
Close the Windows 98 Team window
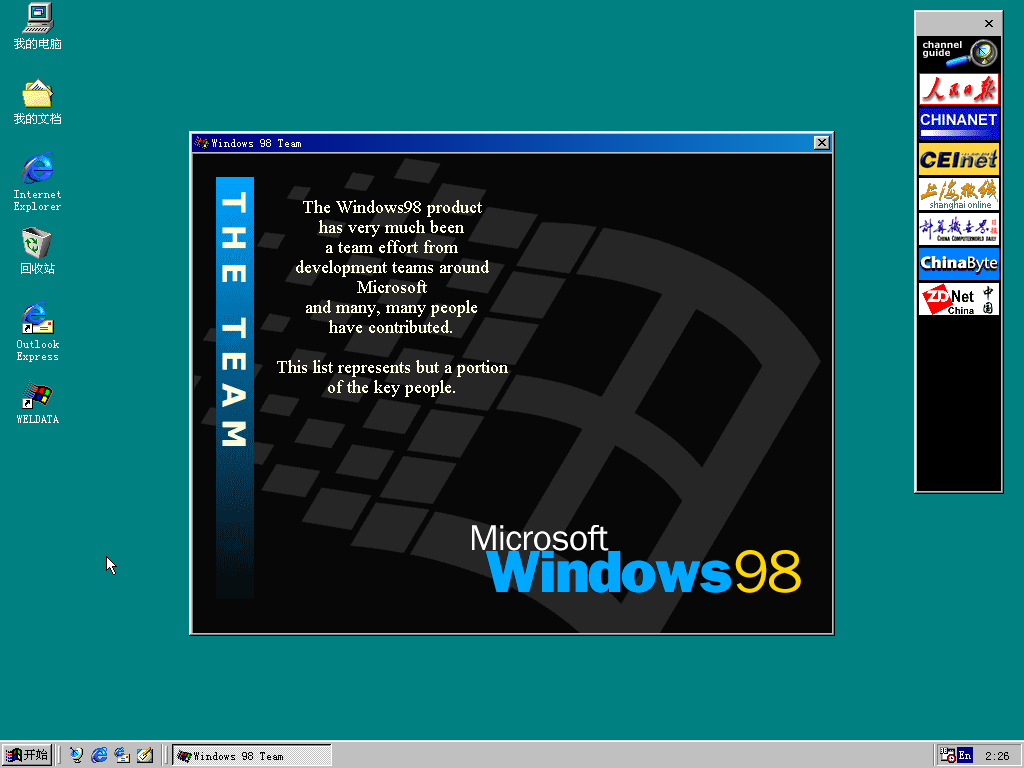[x=821, y=143]
